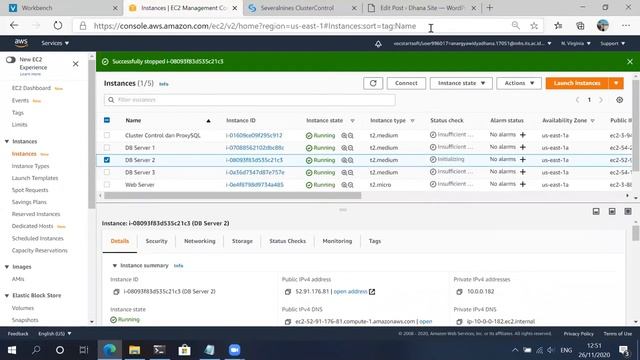
Task: Switch to the Security tab
Action: (157, 241)
